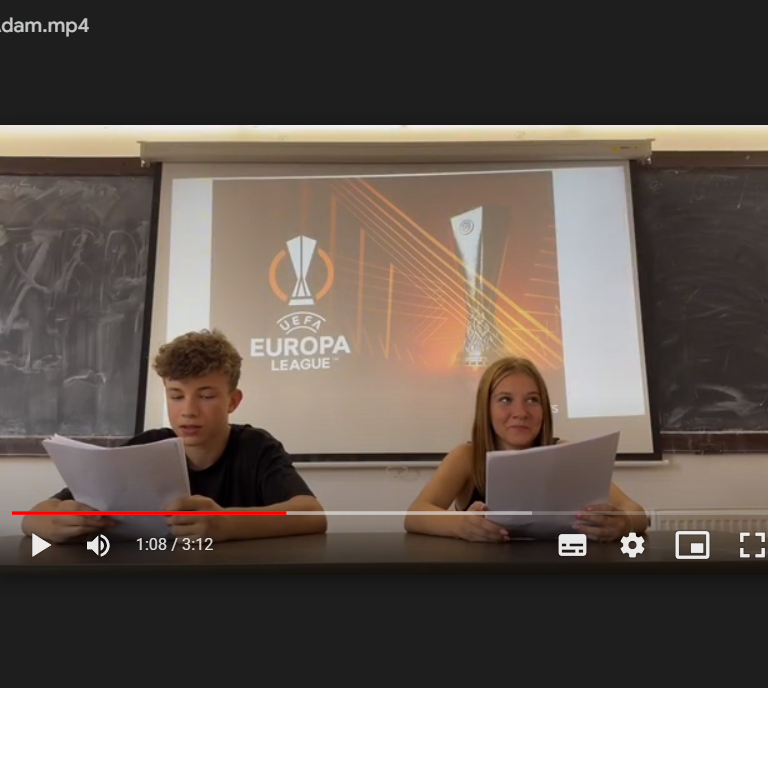Click the trophy image on projector screen
The width and height of the screenshot is (768, 768).
tap(477, 283)
